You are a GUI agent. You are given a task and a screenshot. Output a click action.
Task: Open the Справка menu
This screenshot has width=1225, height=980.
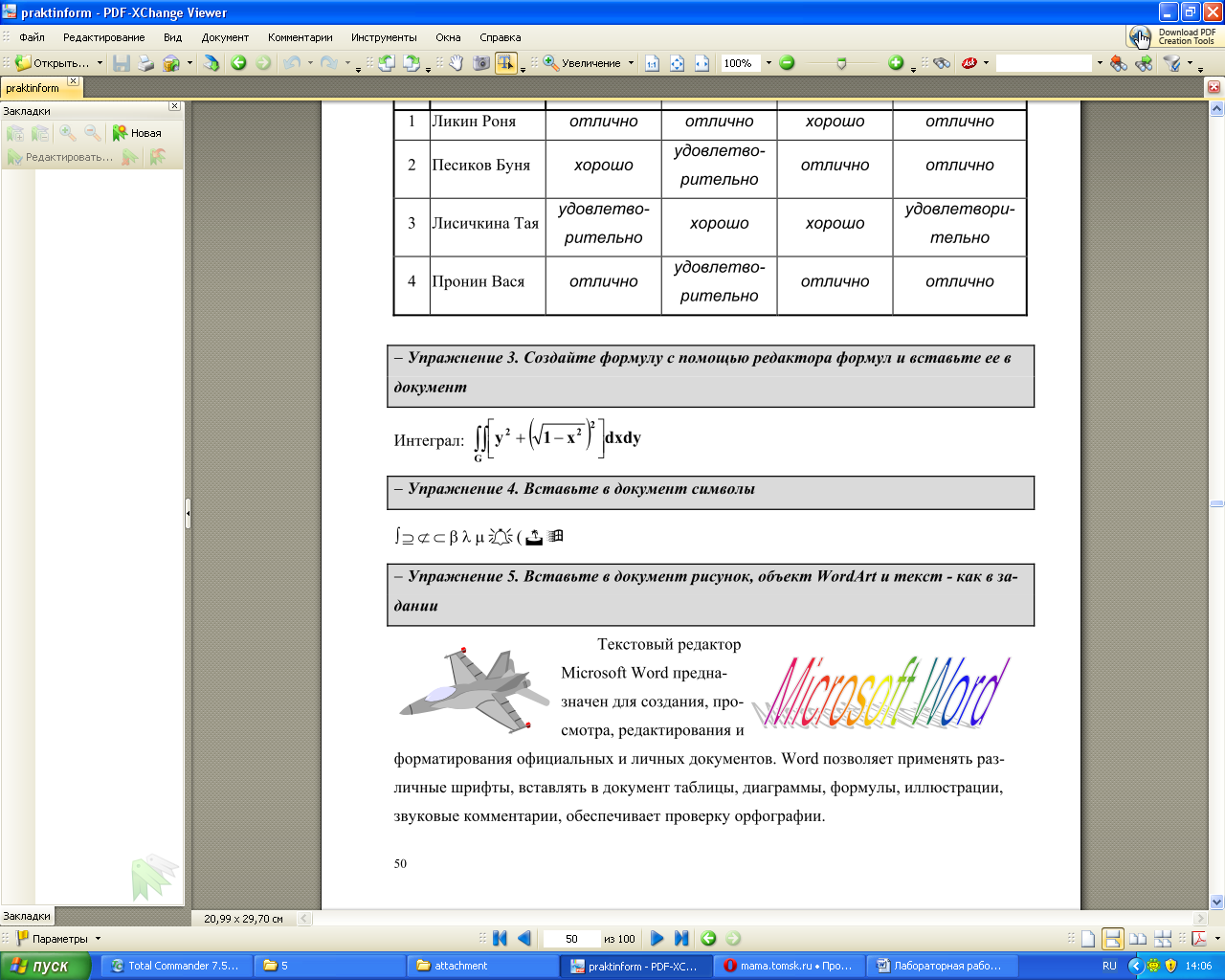tap(501, 37)
